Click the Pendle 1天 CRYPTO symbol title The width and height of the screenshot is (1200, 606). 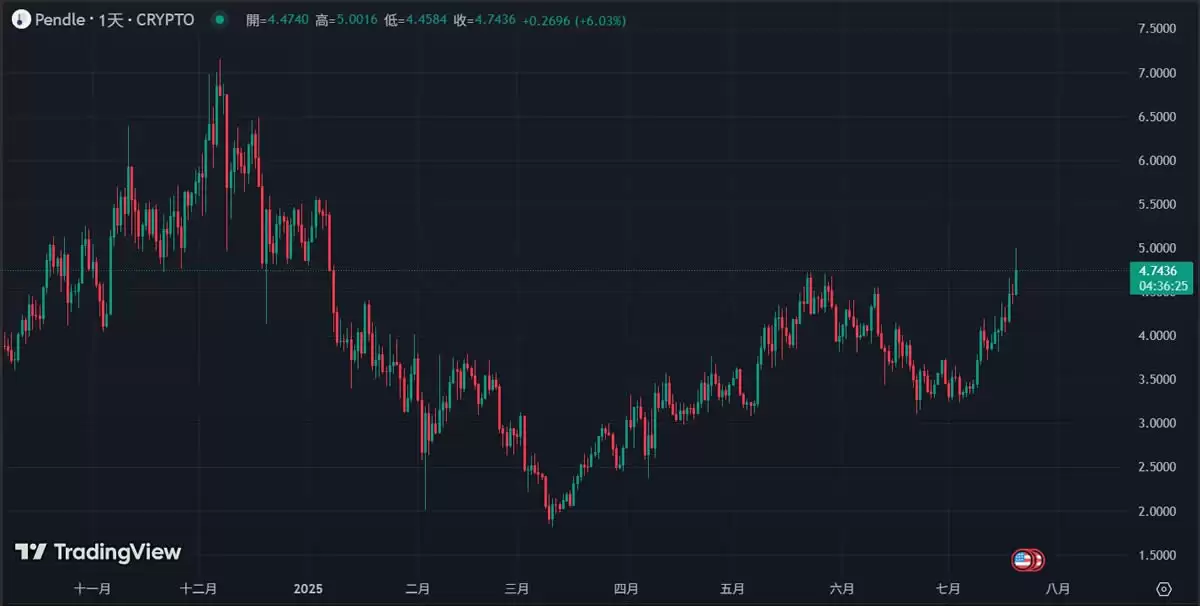click(x=114, y=20)
